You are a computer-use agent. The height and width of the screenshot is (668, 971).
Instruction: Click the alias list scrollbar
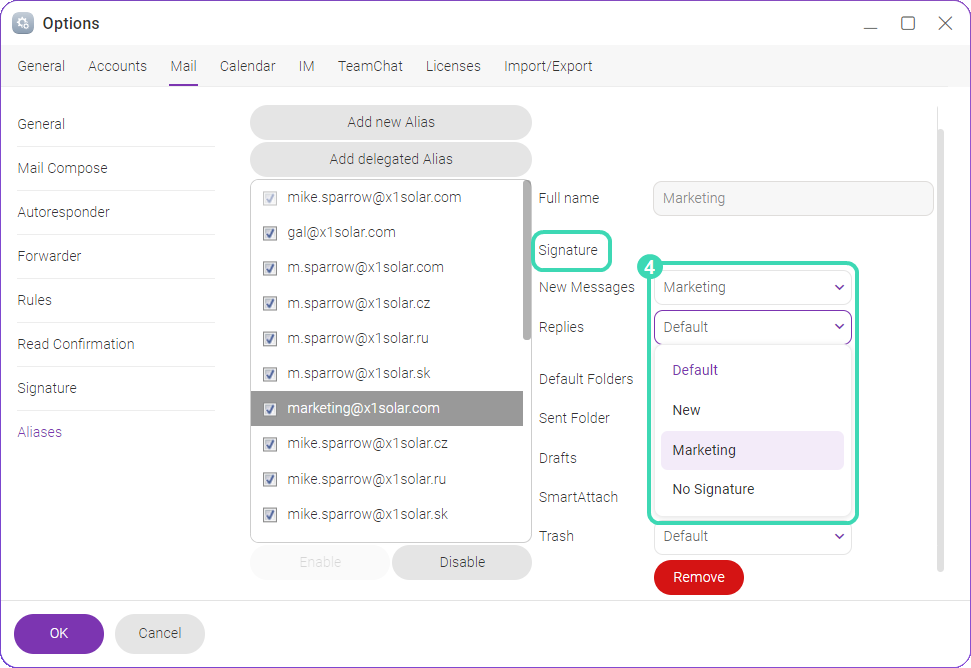(x=526, y=260)
